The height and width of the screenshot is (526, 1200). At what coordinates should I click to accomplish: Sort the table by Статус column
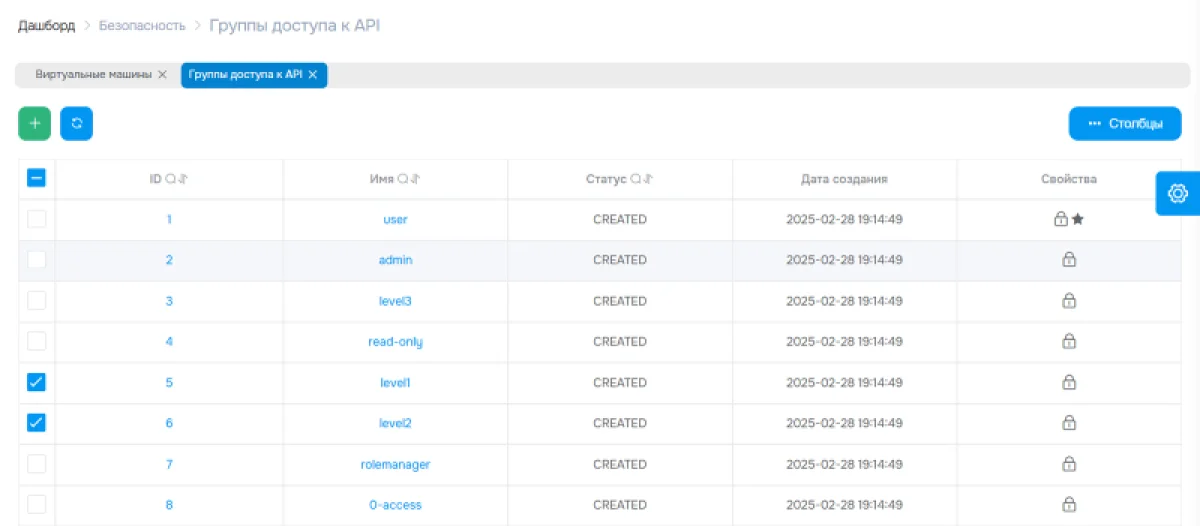click(x=647, y=179)
